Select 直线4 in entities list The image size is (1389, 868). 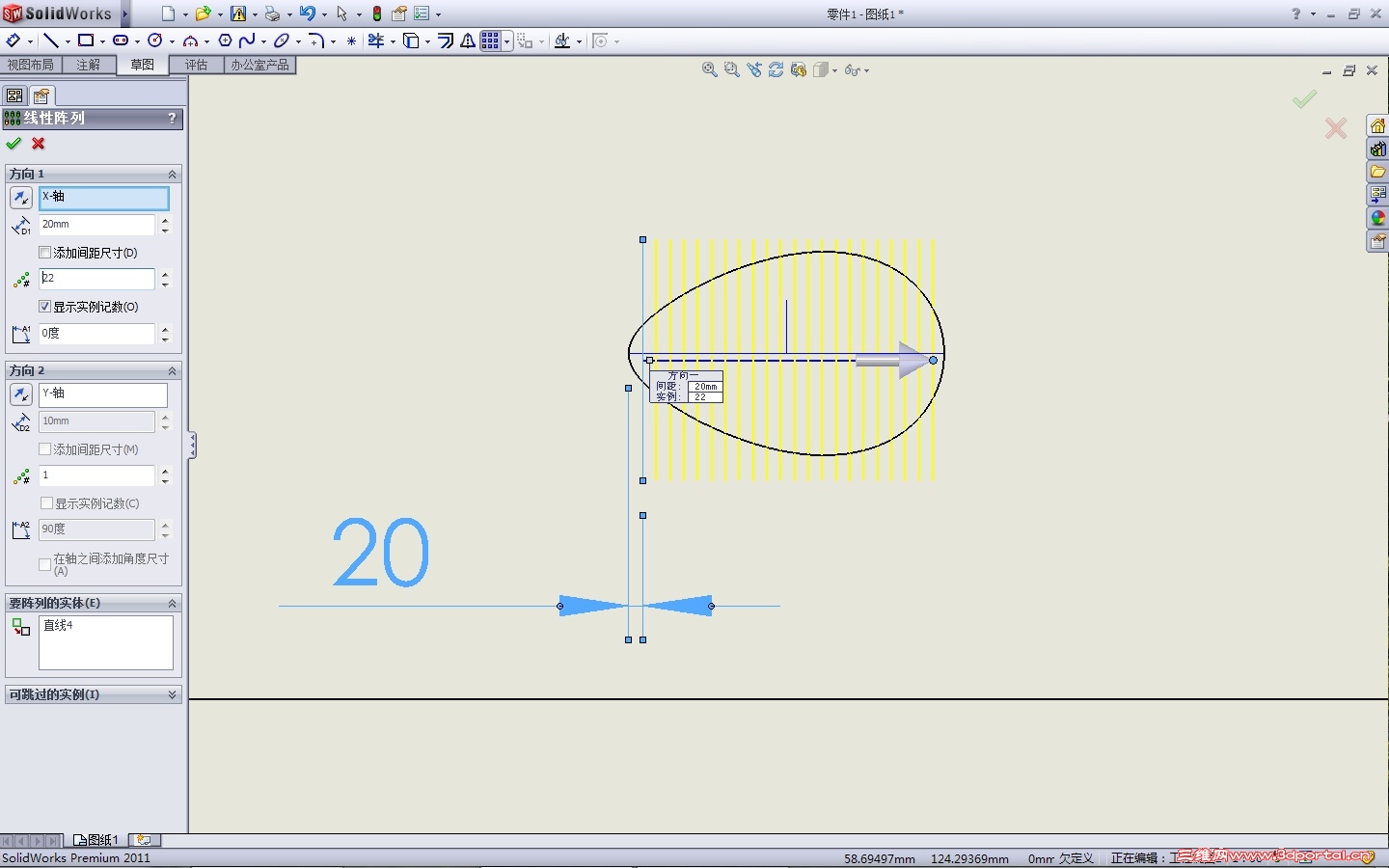coord(58,625)
